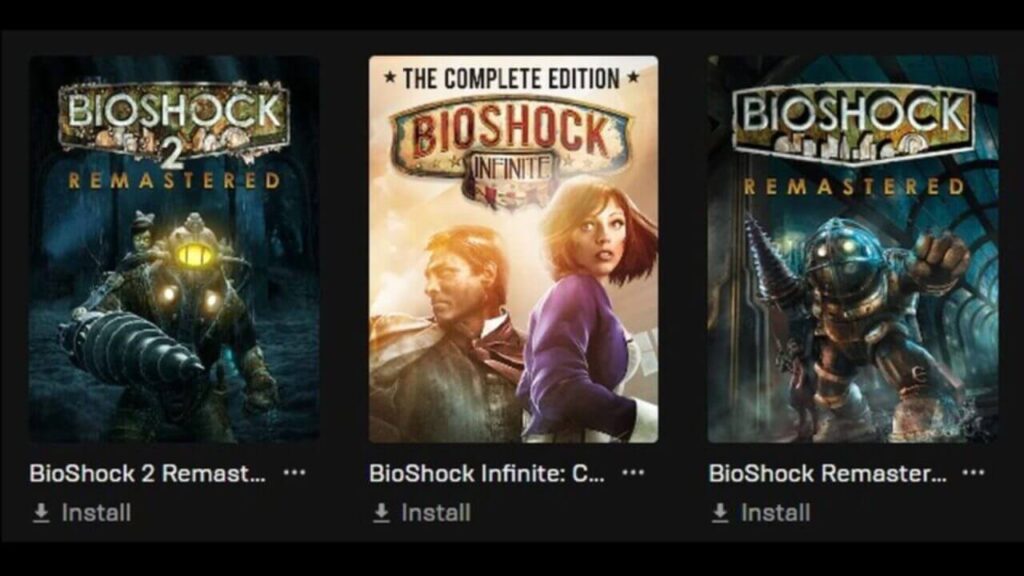Open the three-dot menu for BioShock 2 Remastered
This screenshot has width=1024, height=576.
coord(295,472)
